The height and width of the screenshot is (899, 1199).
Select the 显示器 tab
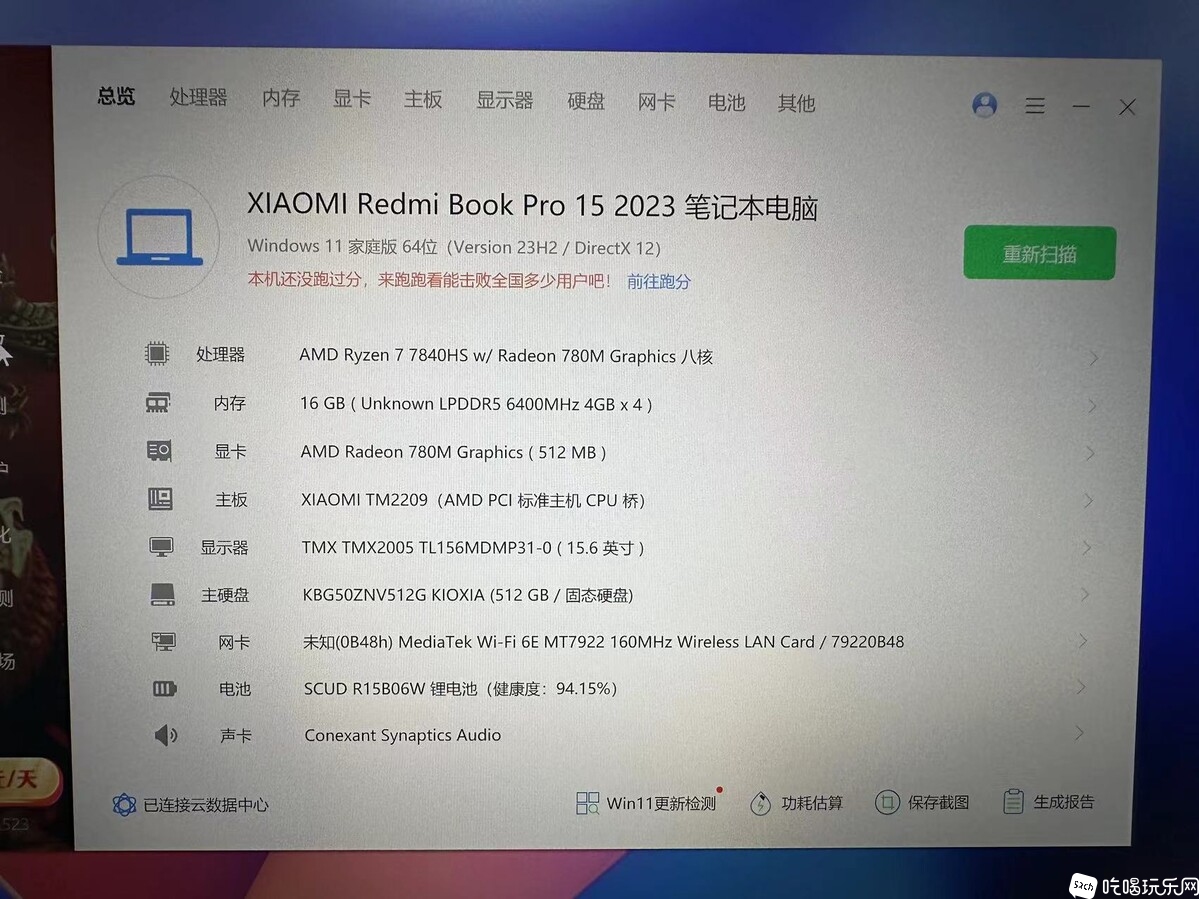coord(505,100)
